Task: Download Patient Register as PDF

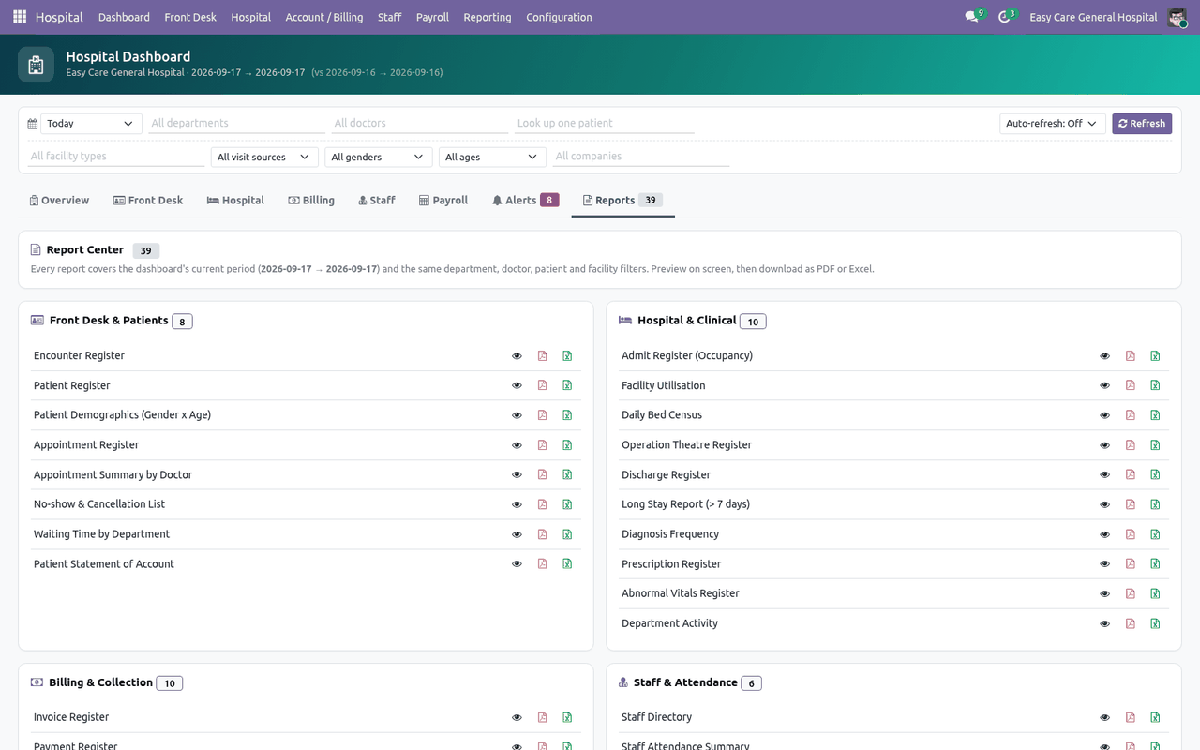Action: coord(542,386)
